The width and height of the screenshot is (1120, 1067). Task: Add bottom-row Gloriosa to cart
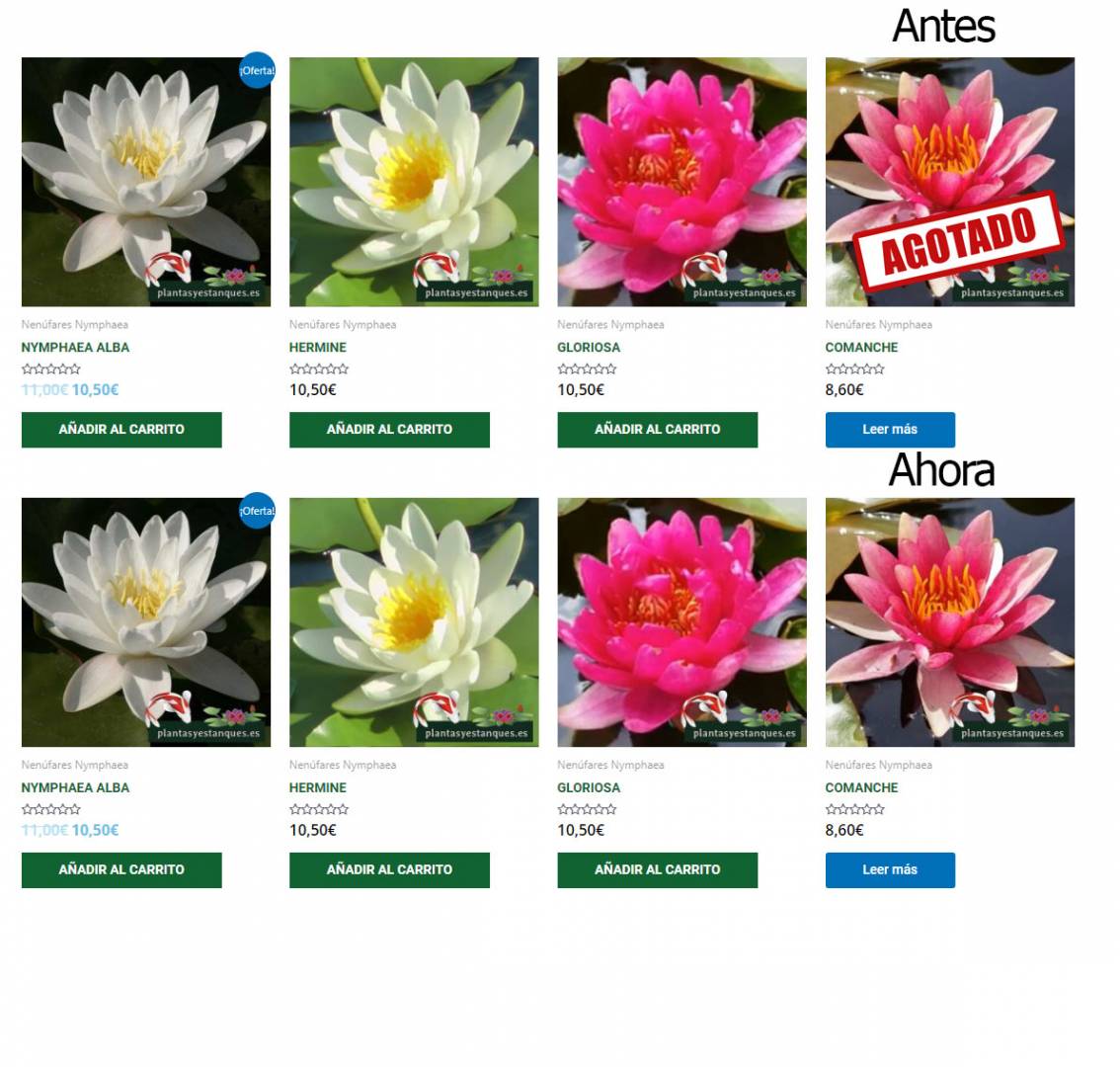[657, 869]
